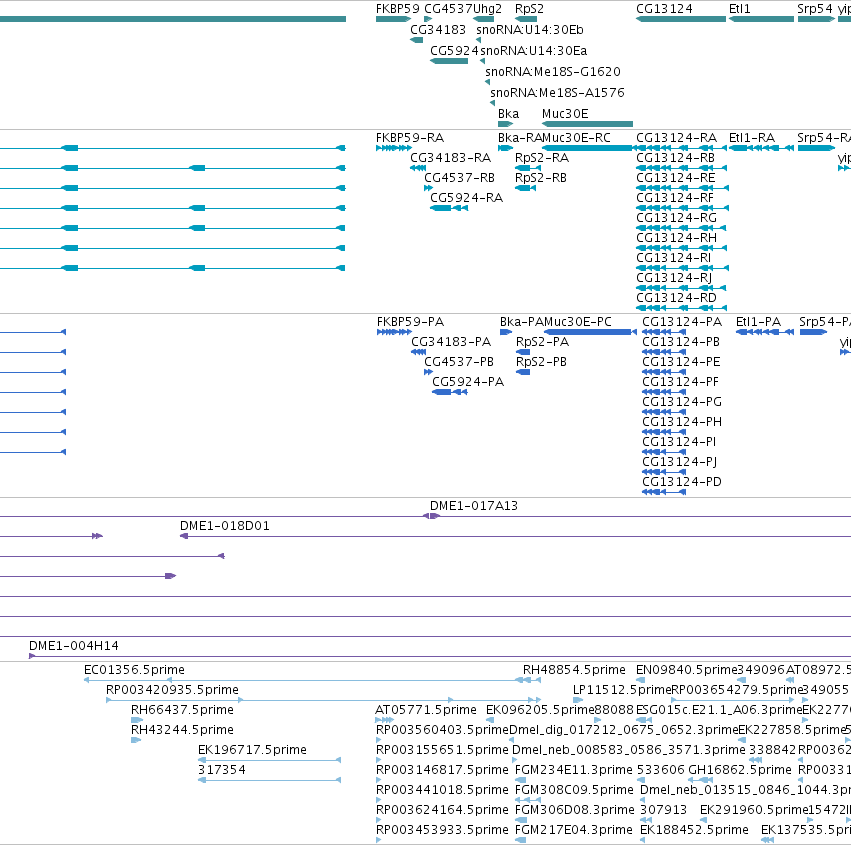Select the CG13124-PD protein
Viewport: 851px width, 845px height.
coord(664,492)
